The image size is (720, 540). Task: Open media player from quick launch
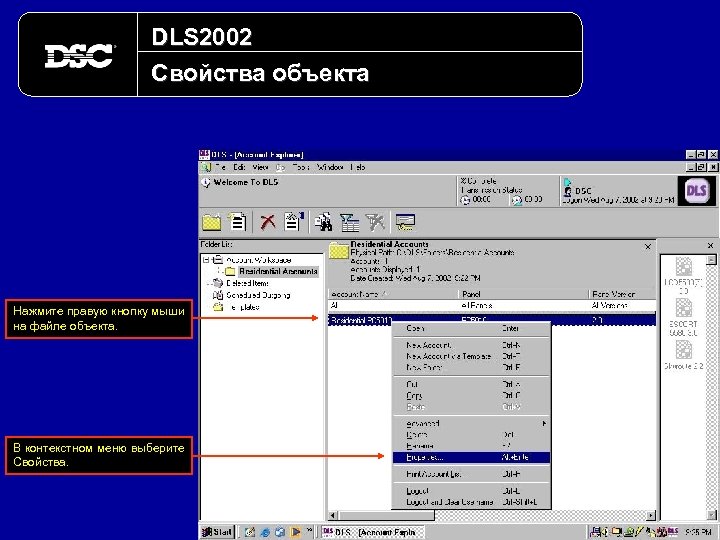[296, 532]
